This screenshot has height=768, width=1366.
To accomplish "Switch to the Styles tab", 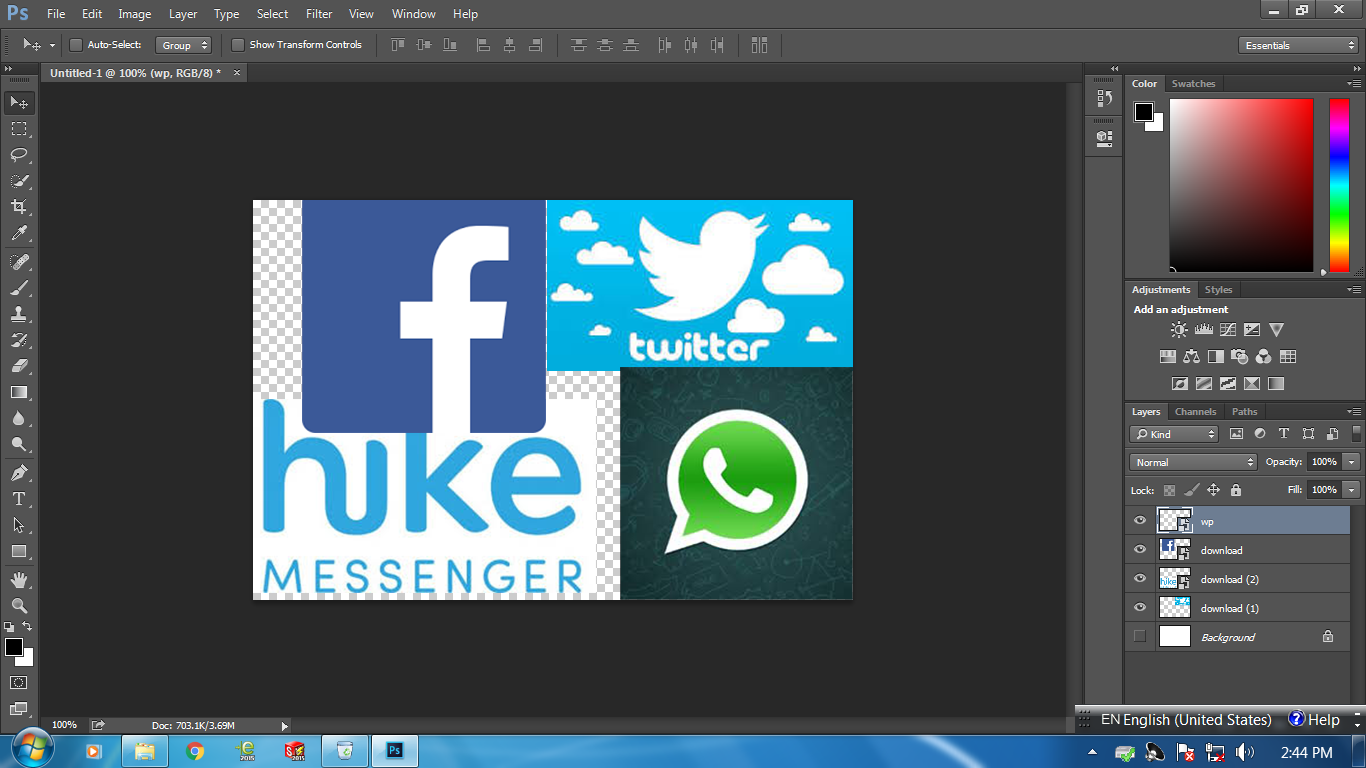I will click(1218, 290).
